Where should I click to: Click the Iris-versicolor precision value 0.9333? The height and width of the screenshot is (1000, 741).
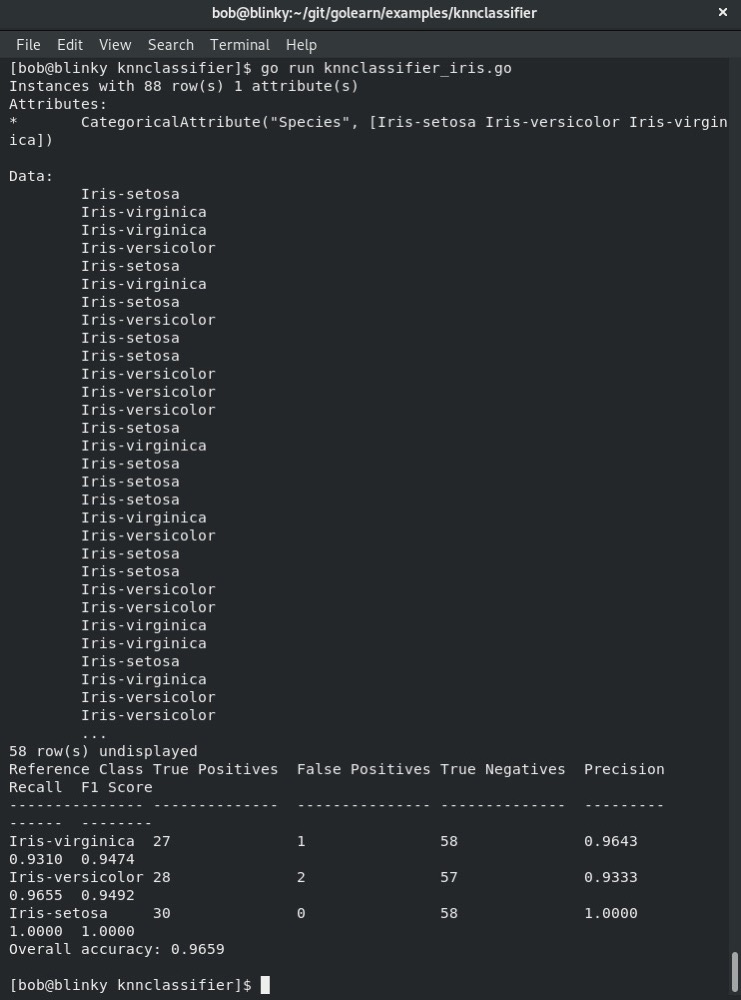click(x=611, y=877)
